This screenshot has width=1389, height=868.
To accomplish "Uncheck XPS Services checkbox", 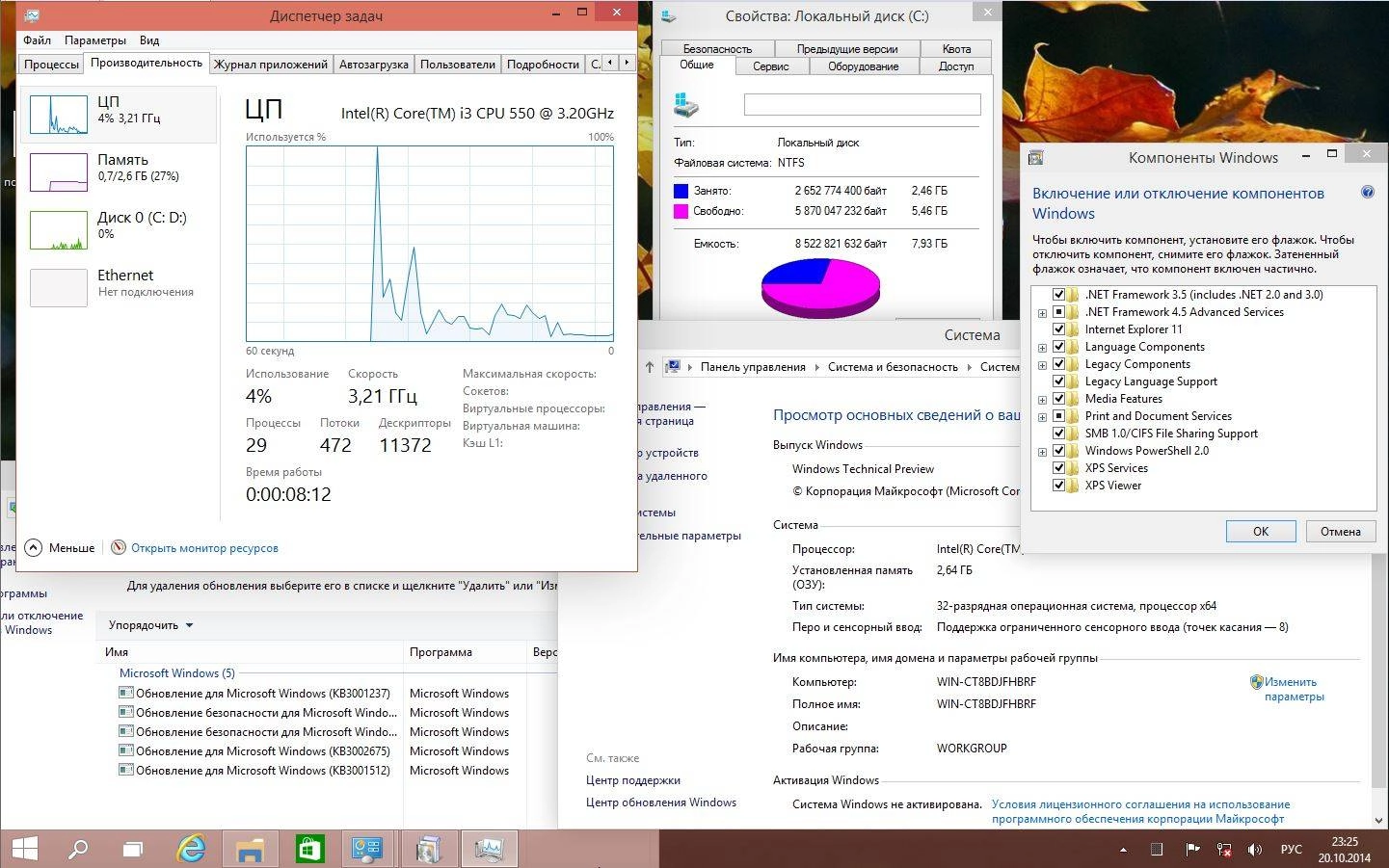I will tap(1058, 468).
